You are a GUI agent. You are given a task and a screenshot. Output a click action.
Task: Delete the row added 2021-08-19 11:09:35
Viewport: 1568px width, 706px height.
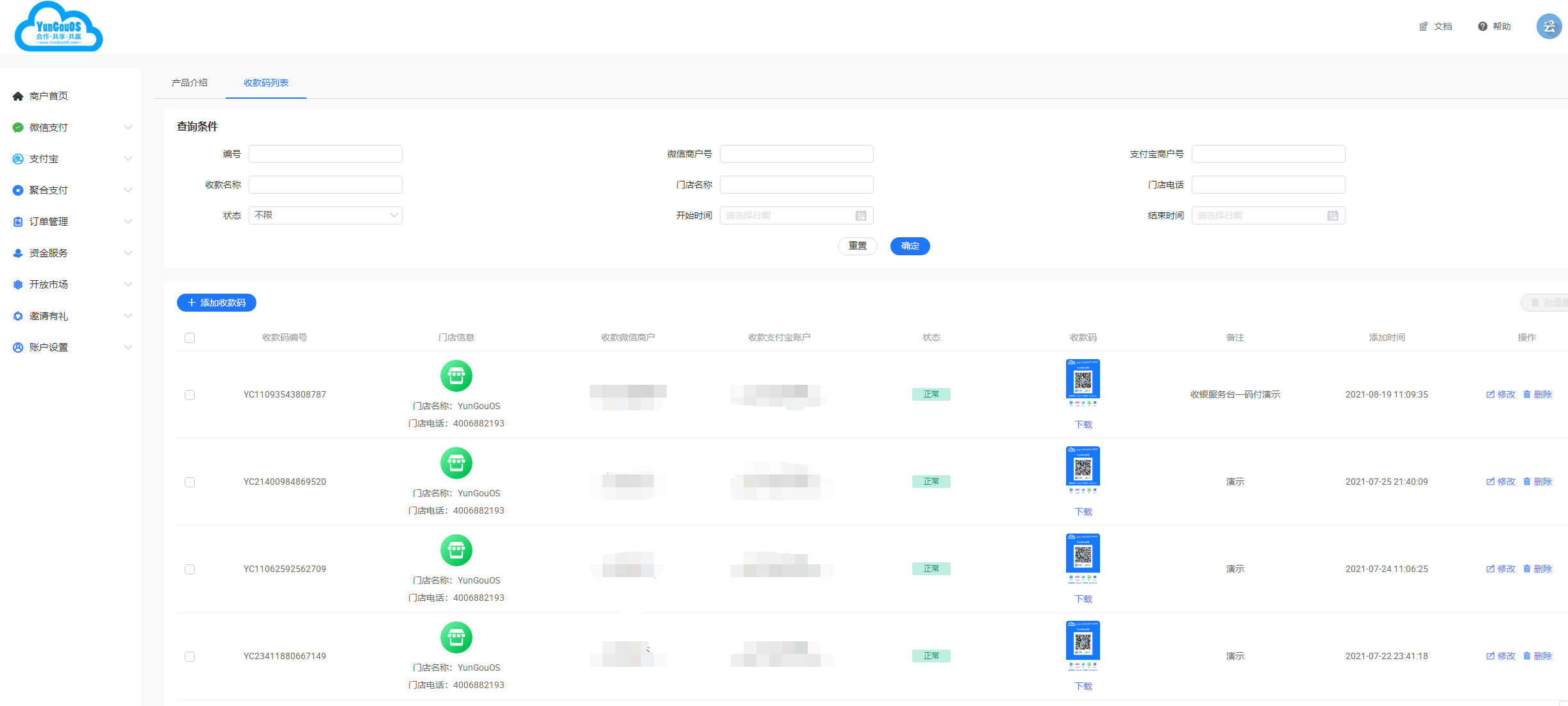coord(1537,394)
